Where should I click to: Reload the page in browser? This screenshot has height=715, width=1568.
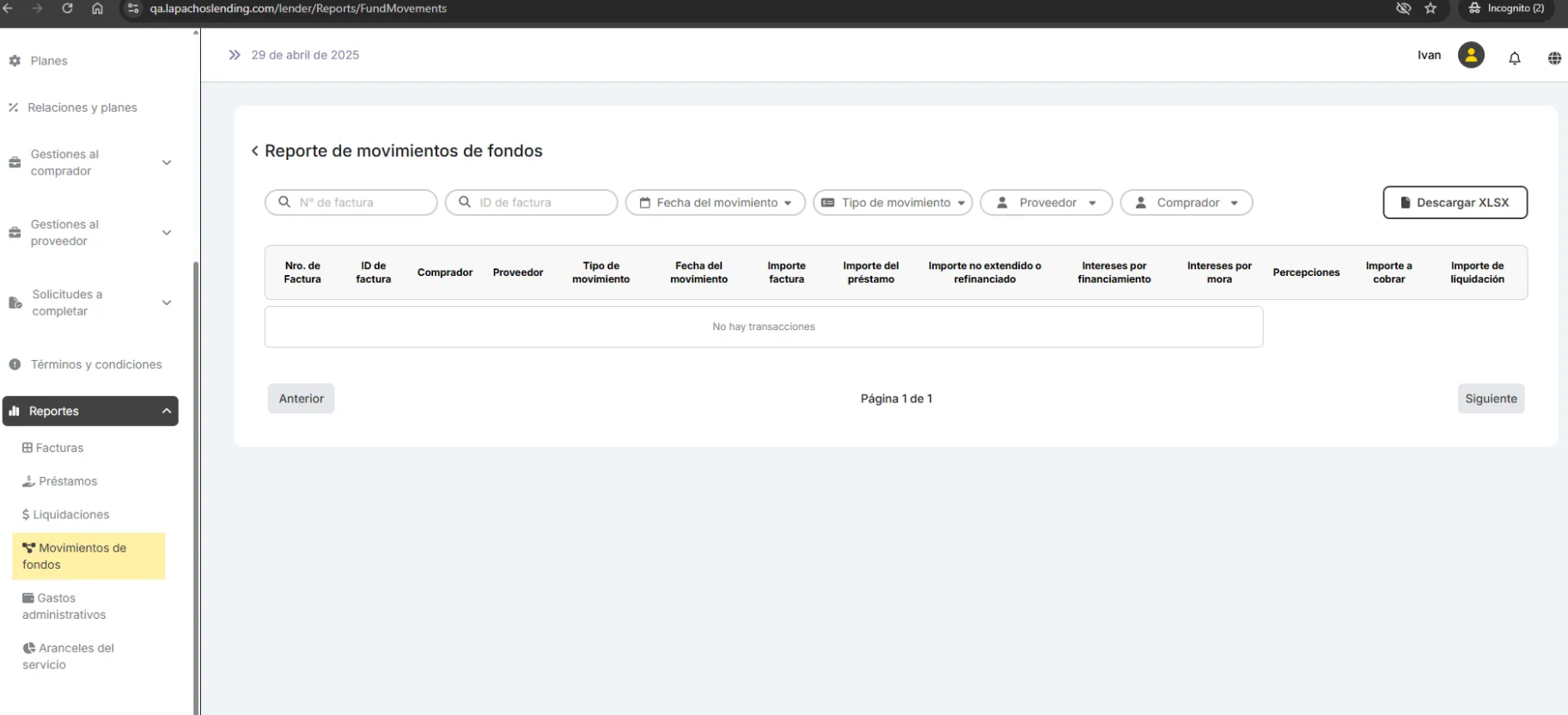pos(67,9)
